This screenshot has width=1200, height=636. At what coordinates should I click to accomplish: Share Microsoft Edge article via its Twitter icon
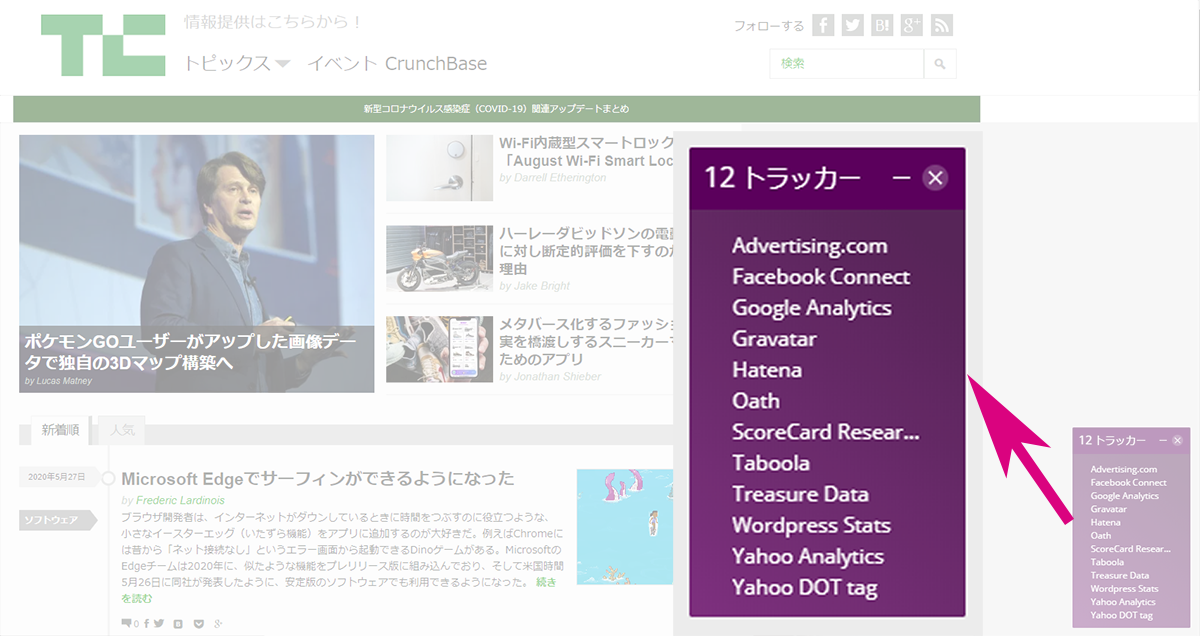[160, 624]
